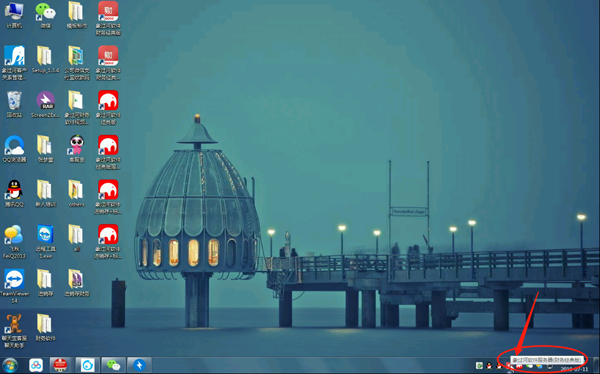Image resolution: width=600 pixels, height=374 pixels.
Task: Open the others folder
Action: pos(77,194)
